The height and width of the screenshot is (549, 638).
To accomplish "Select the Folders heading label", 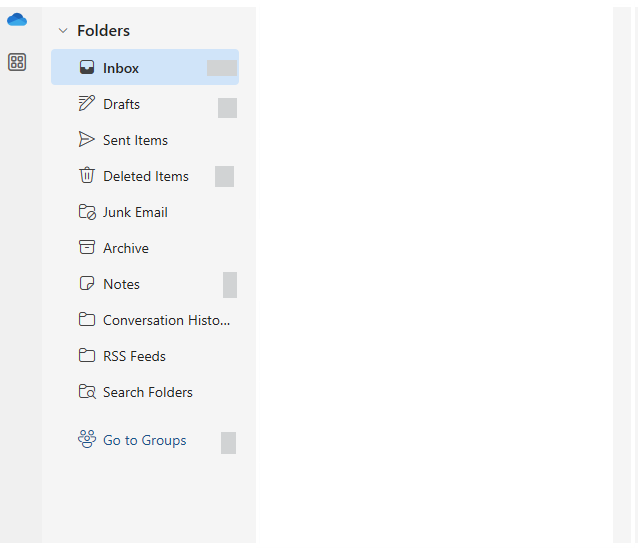I will click(x=104, y=31).
